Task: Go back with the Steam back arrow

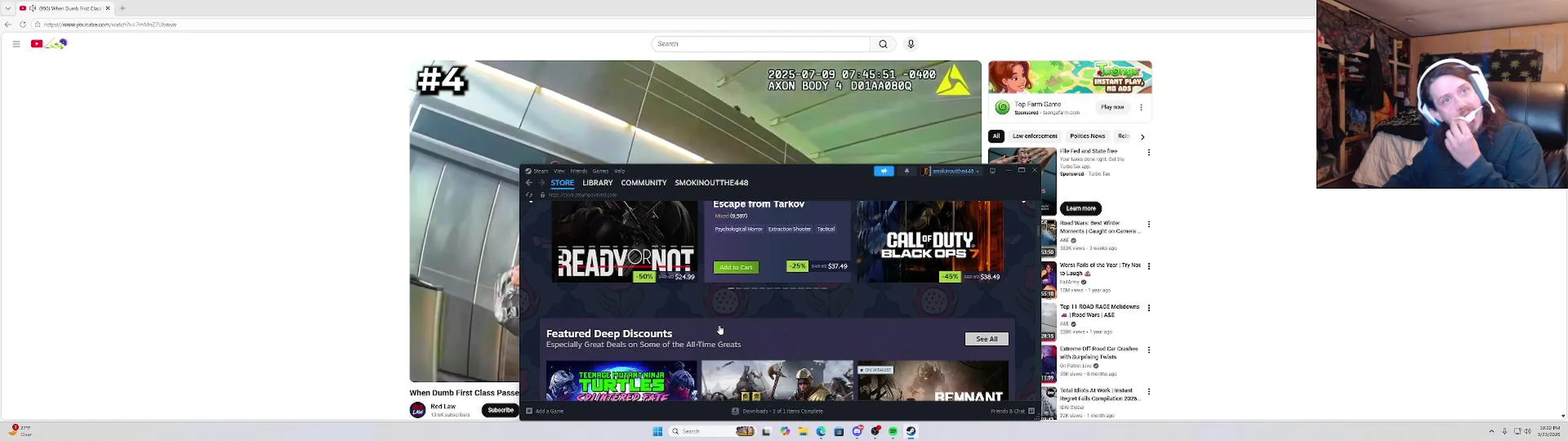Action: click(529, 183)
